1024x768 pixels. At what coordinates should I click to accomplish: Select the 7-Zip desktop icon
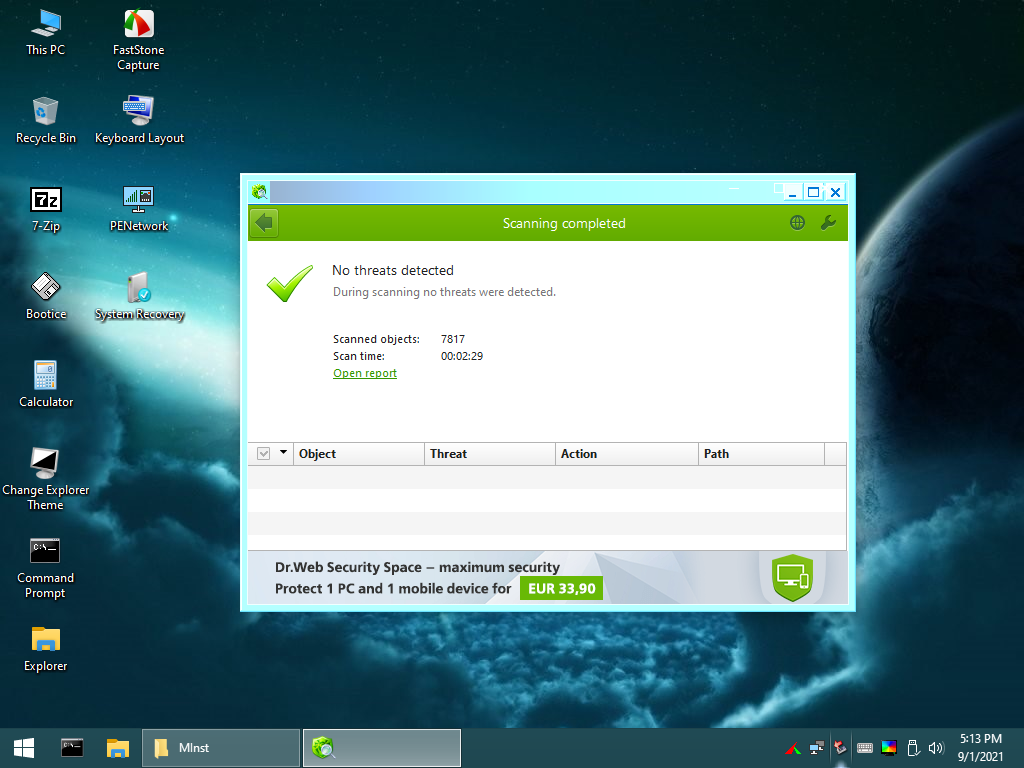point(46,209)
